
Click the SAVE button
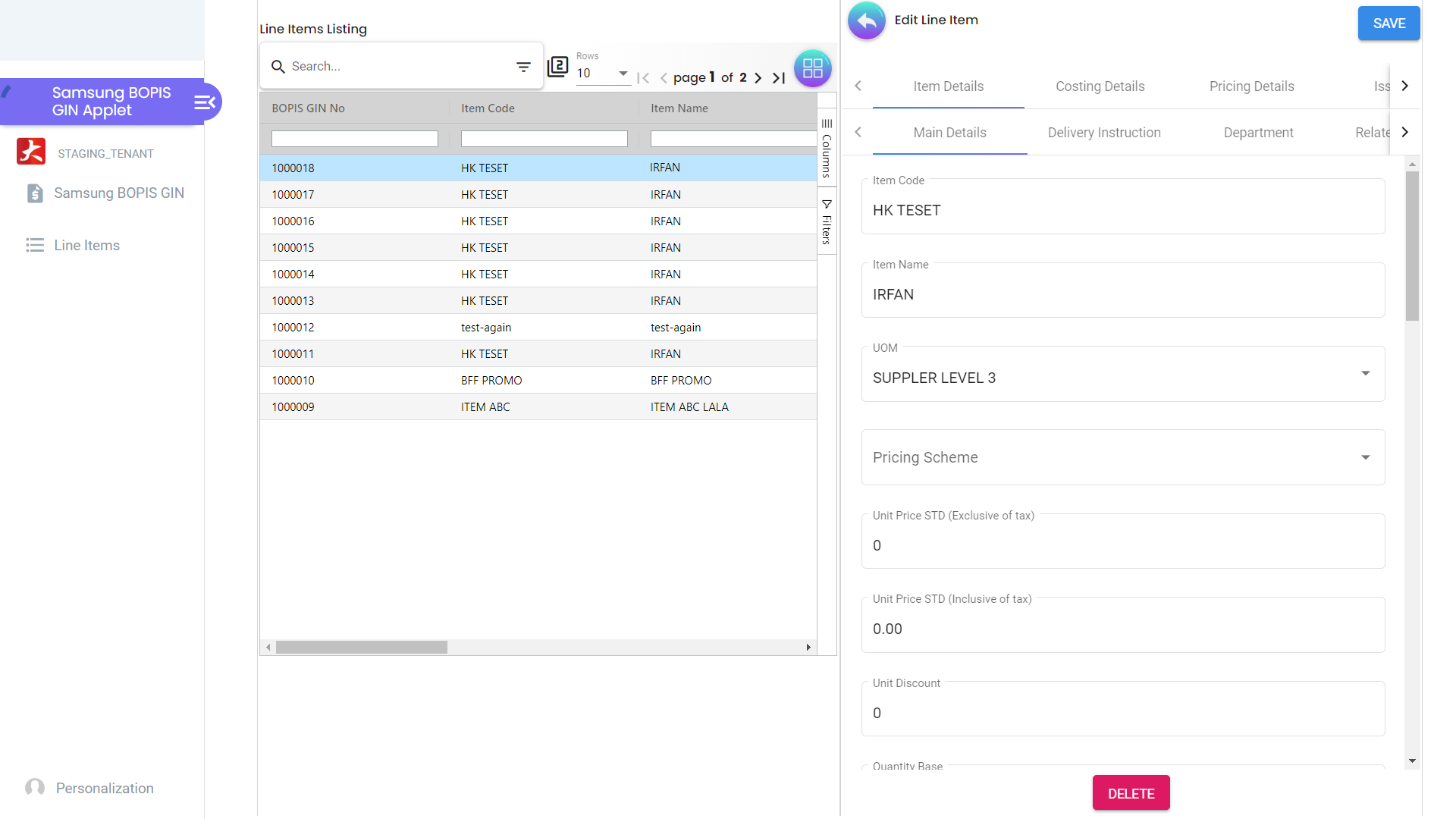coord(1389,24)
